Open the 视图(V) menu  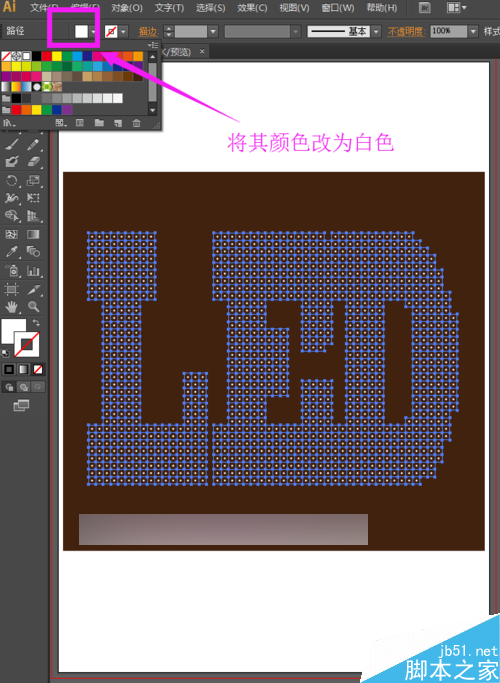(294, 8)
